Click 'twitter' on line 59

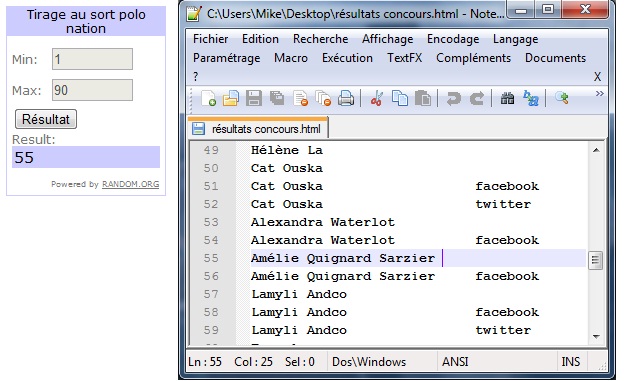[503, 330]
